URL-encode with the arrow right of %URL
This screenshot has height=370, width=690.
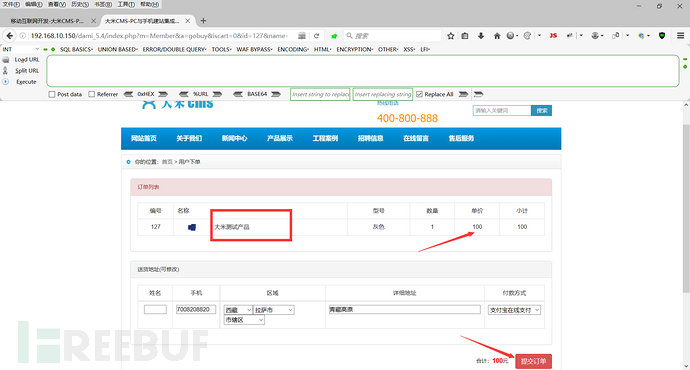coord(217,94)
